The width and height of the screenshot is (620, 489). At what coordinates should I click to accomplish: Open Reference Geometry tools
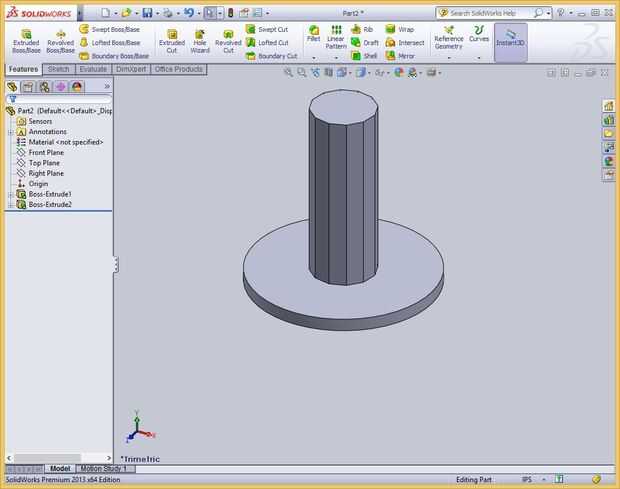448,38
